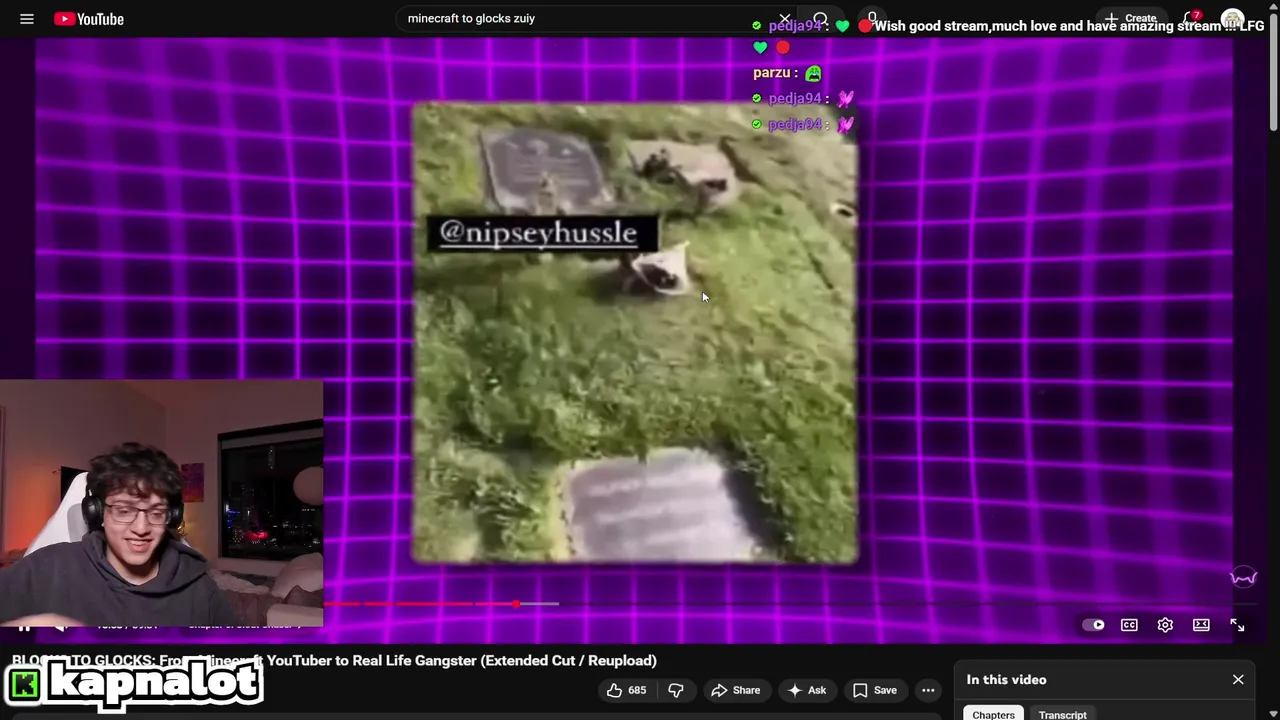
Task: Go to YouTube home via logo
Action: click(x=89, y=19)
